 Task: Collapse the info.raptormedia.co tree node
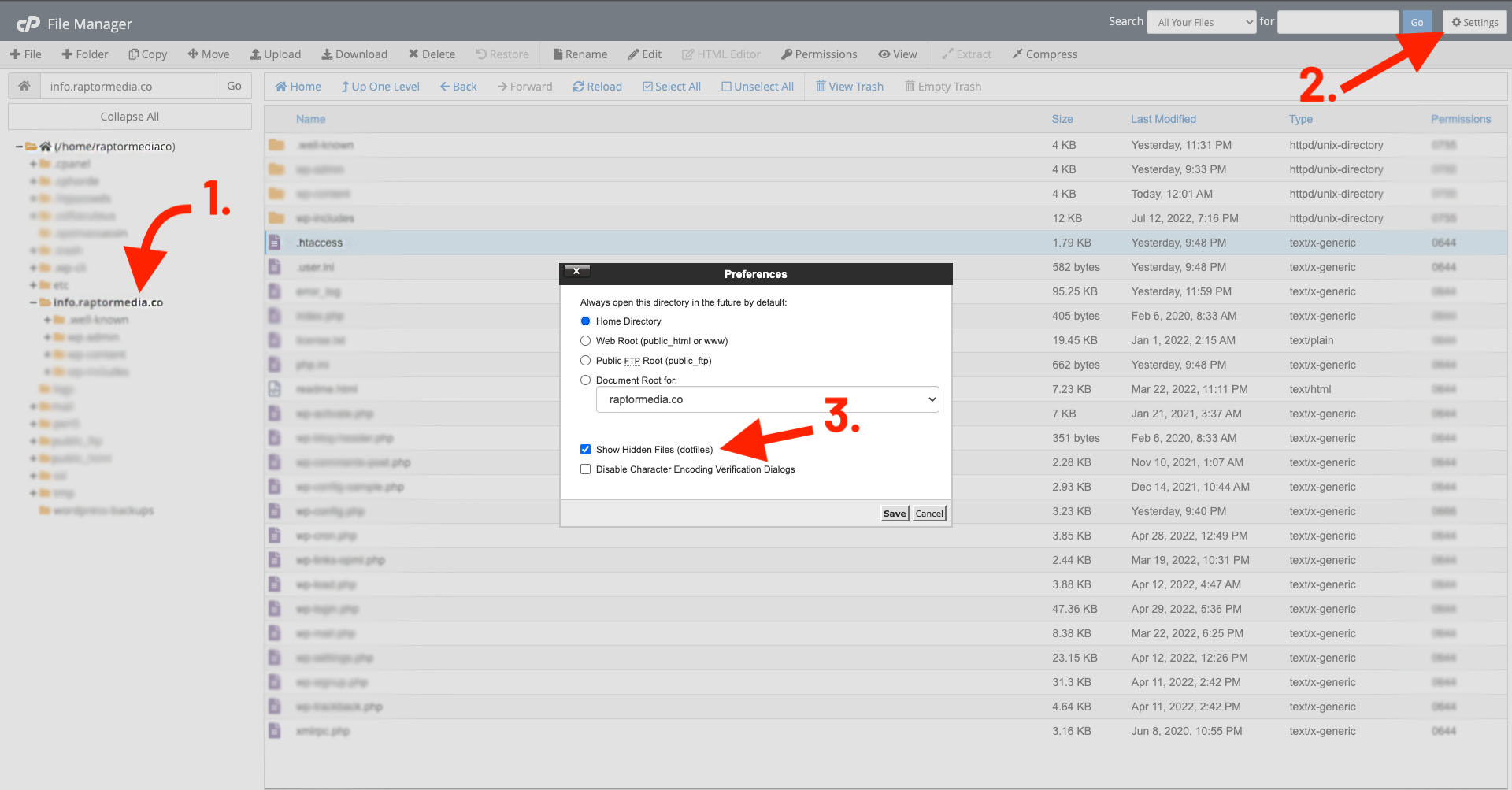(31, 302)
